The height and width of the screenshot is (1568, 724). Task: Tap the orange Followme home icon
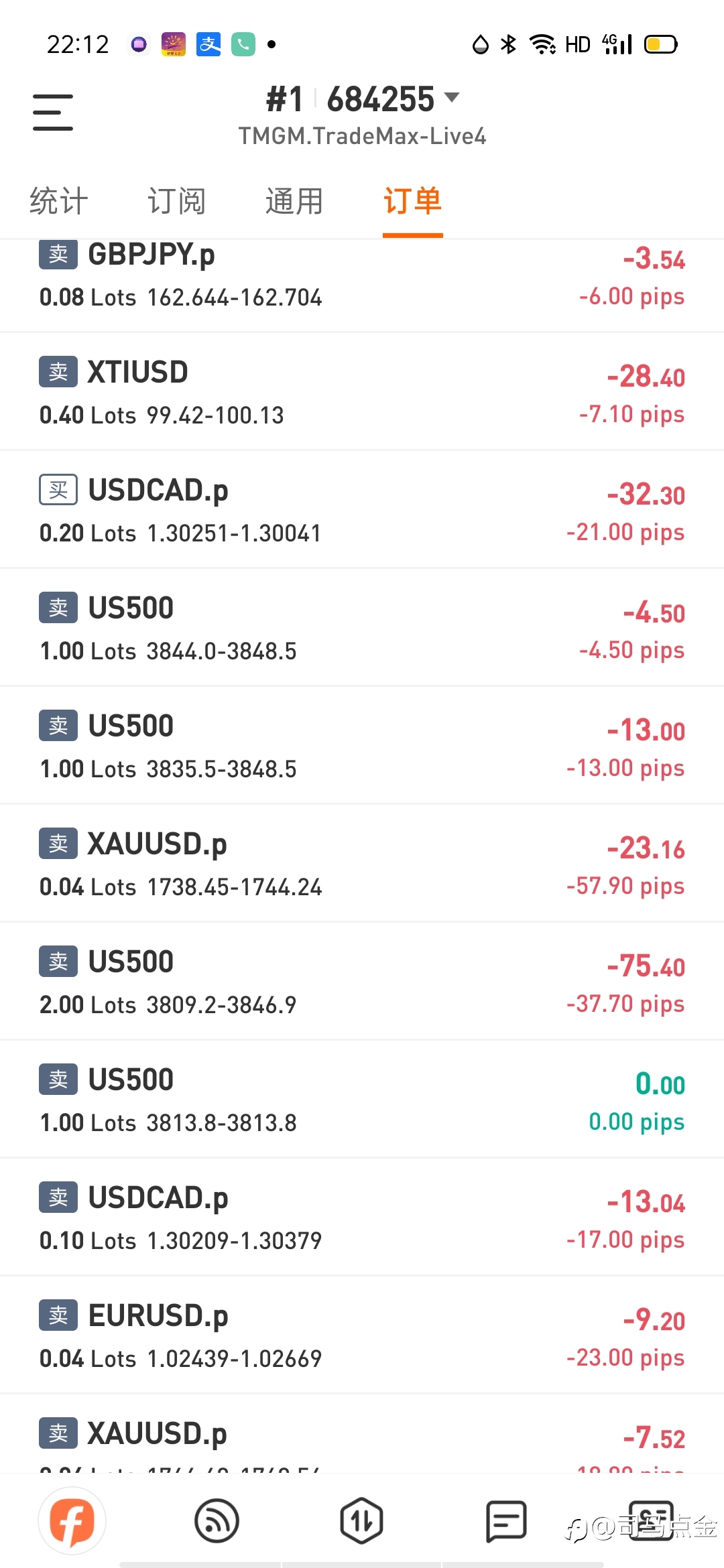(x=72, y=1521)
